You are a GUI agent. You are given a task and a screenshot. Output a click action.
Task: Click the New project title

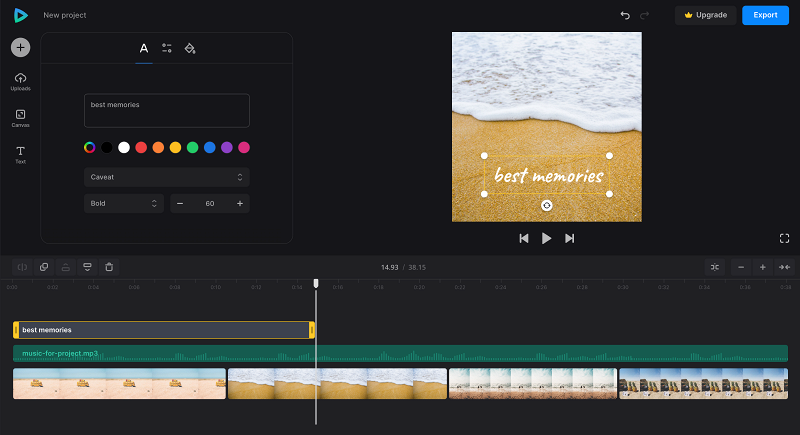[x=65, y=15]
